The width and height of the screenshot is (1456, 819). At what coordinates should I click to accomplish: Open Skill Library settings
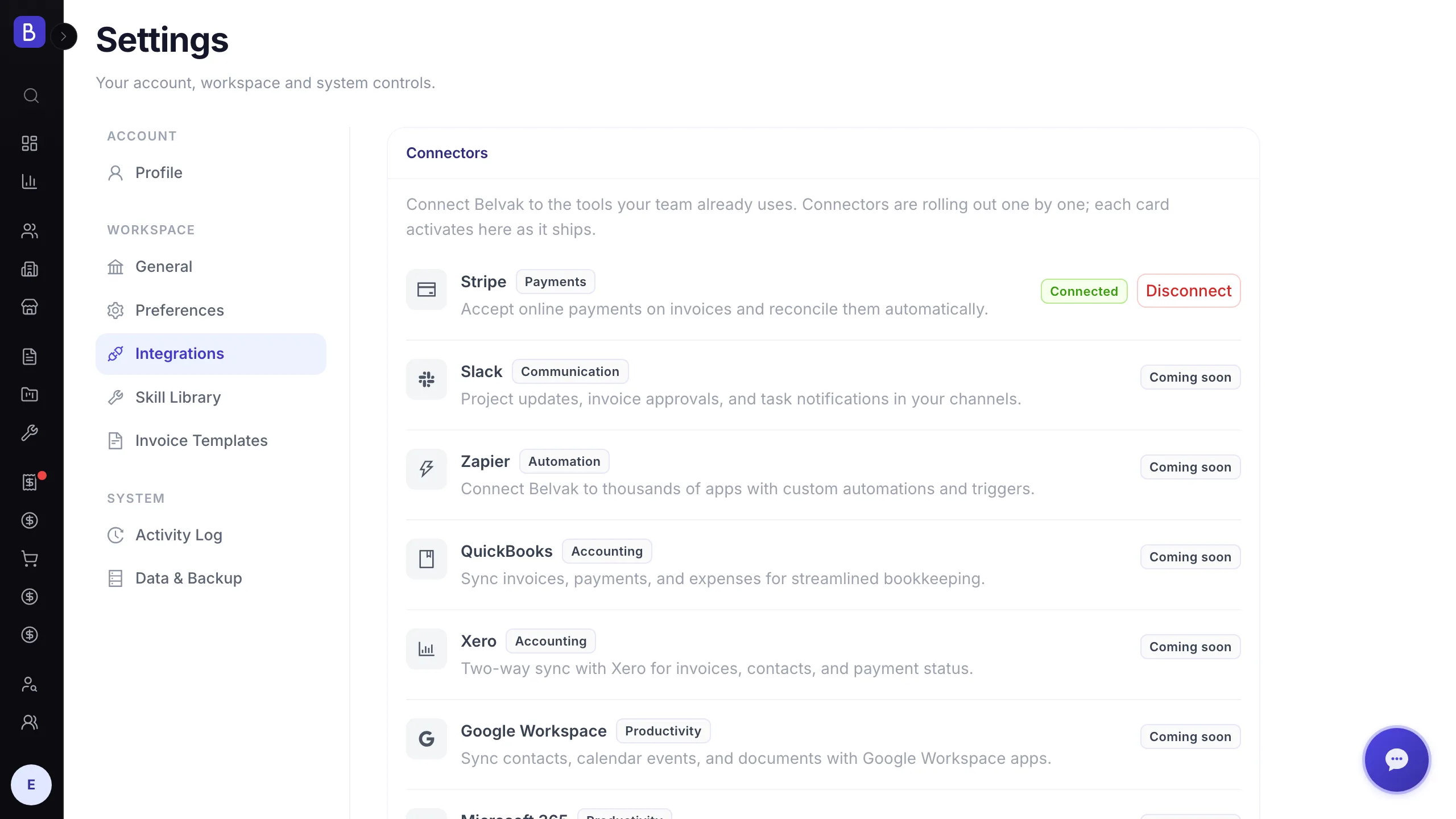tap(211, 398)
